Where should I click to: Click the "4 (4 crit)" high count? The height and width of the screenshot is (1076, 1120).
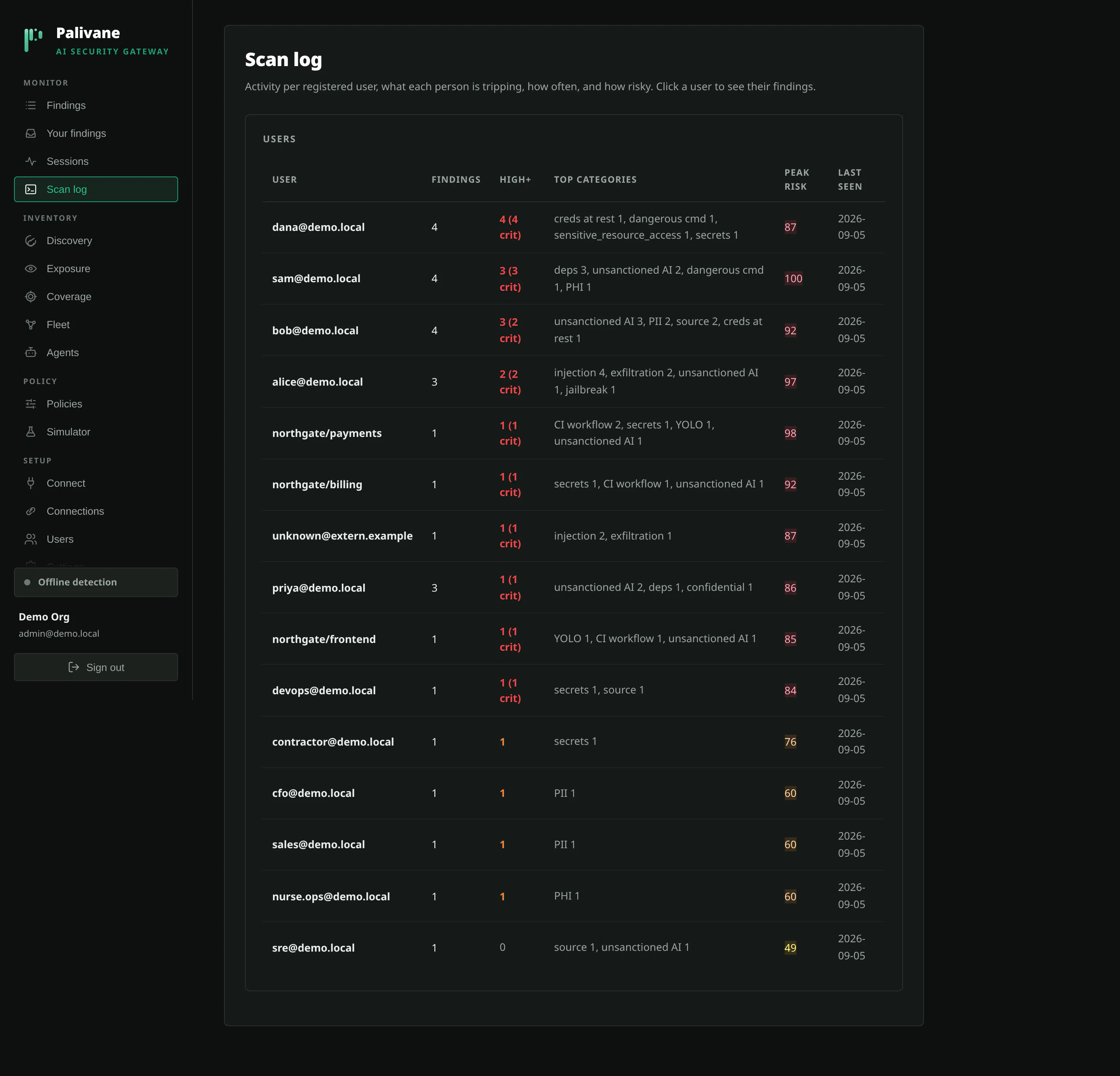[510, 227]
